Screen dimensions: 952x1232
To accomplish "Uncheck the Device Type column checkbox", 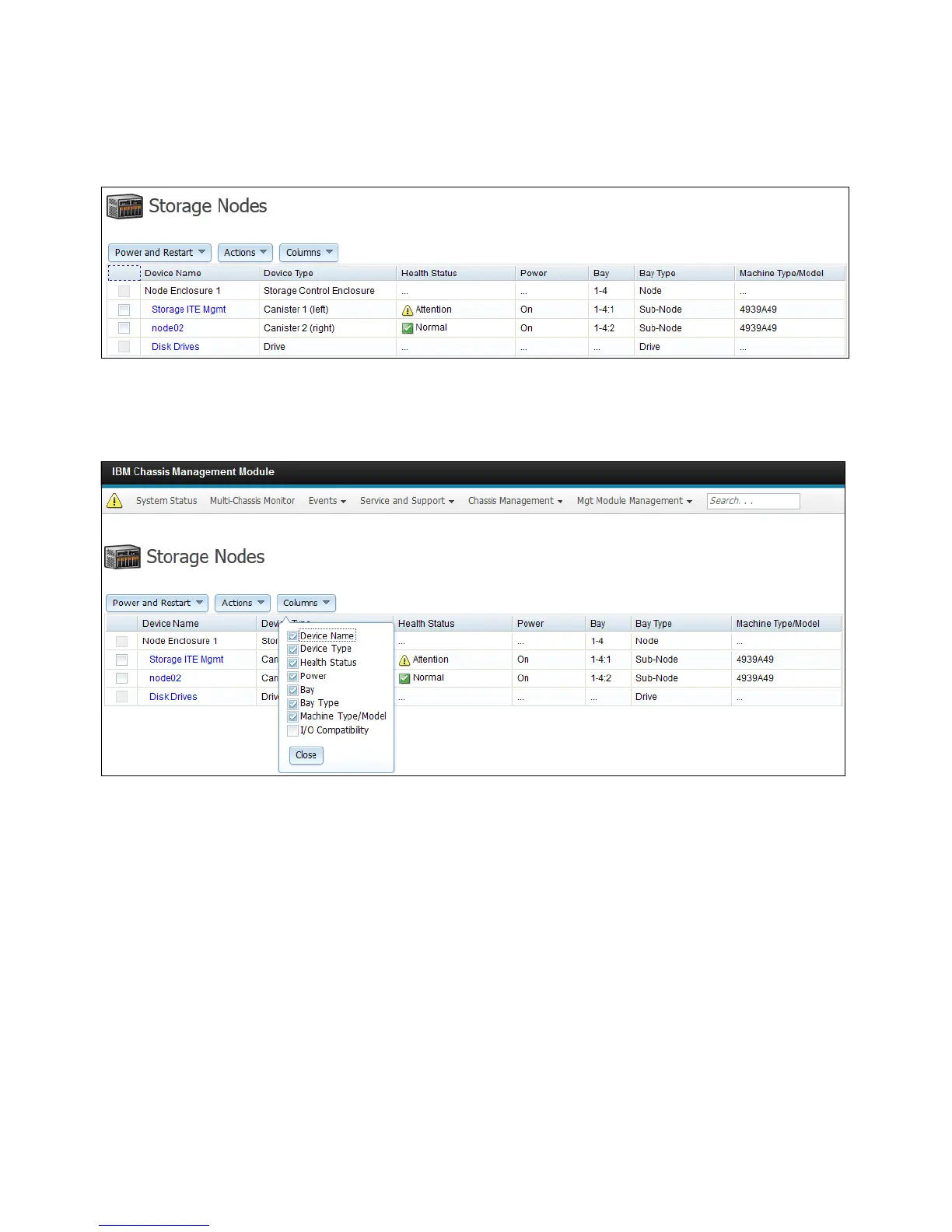I will tap(293, 649).
